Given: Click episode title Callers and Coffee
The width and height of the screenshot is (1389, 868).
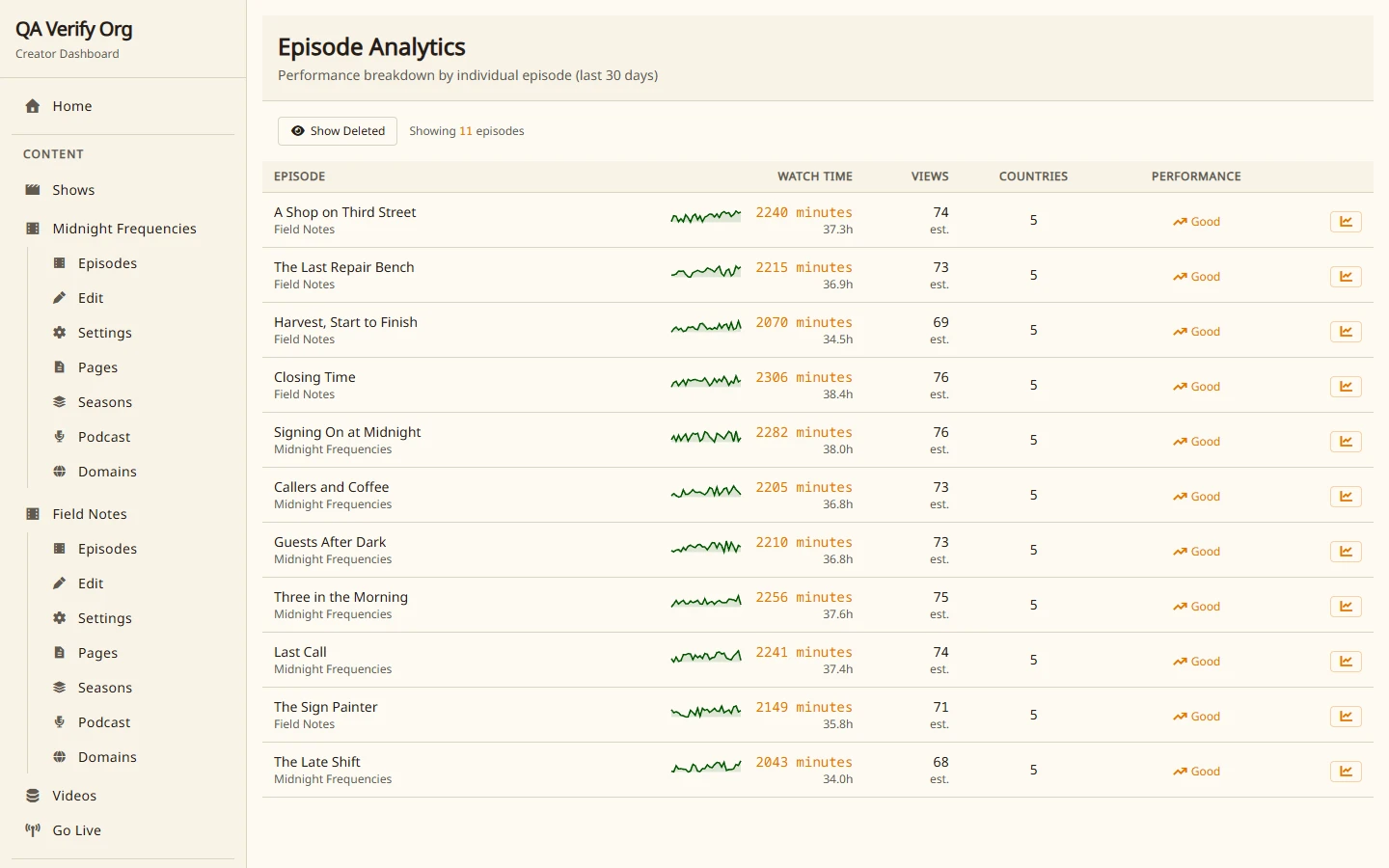Looking at the screenshot, I should click(x=332, y=487).
